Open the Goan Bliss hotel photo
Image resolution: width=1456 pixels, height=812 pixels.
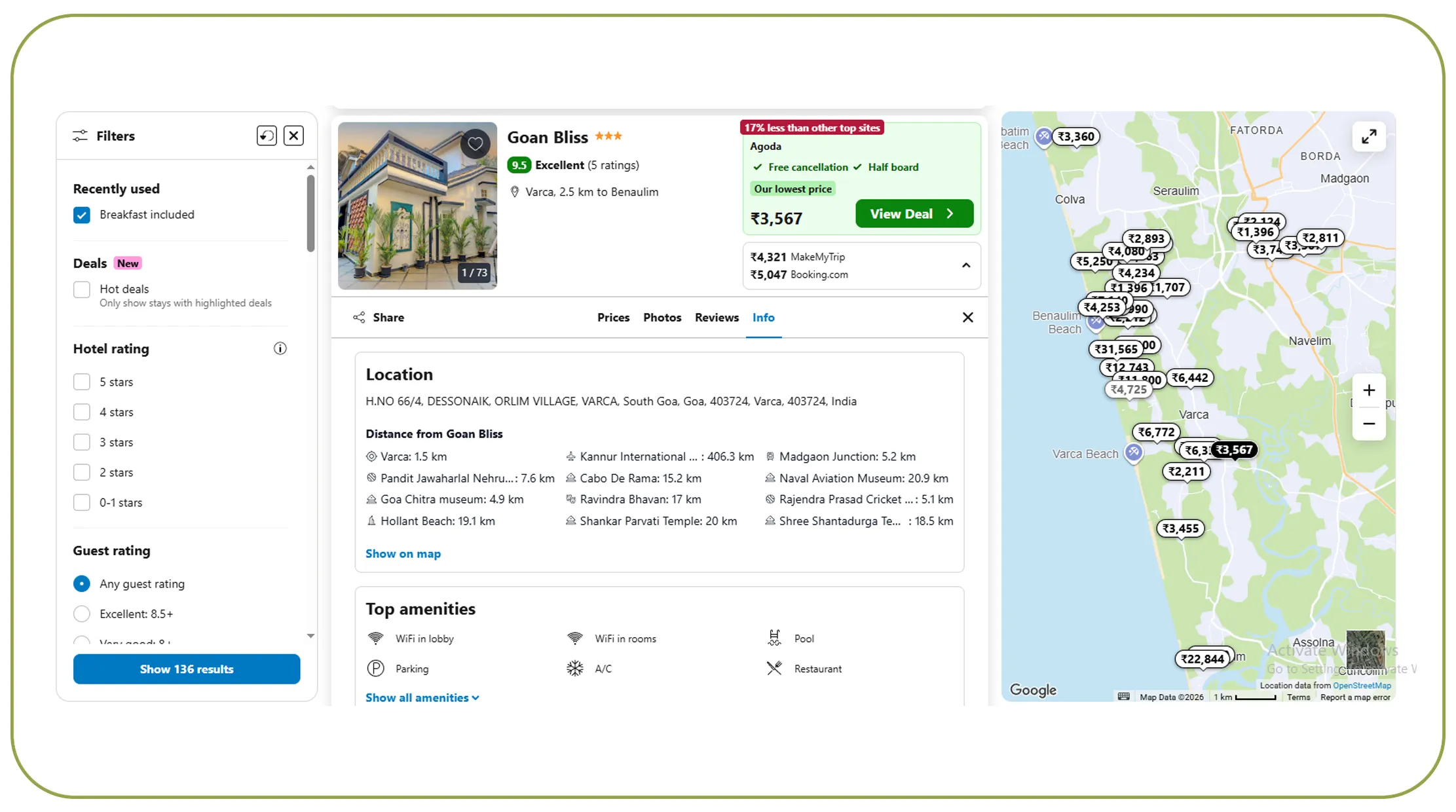(417, 206)
